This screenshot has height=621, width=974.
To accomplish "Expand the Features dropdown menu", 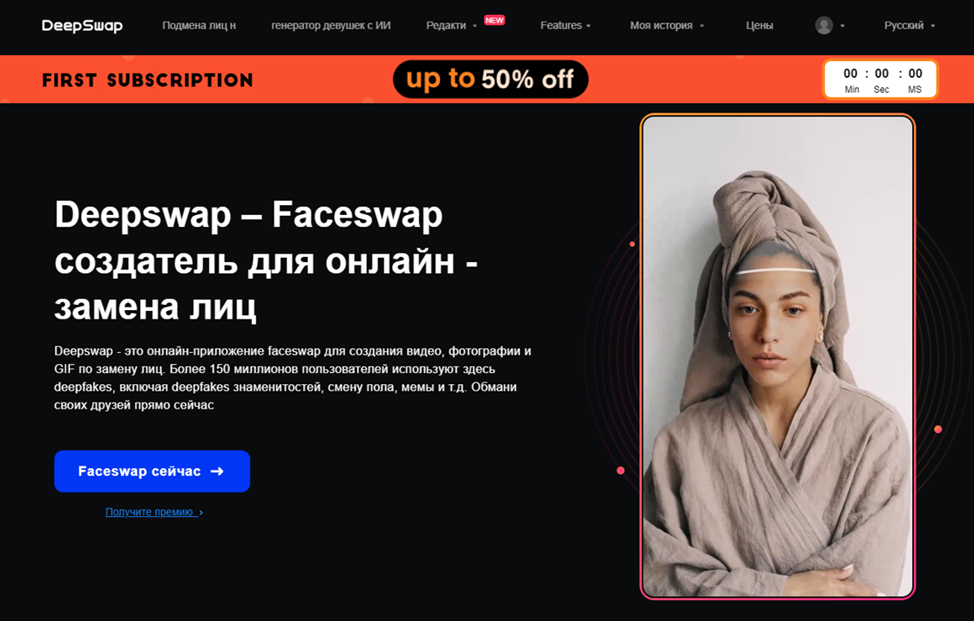I will (x=565, y=25).
